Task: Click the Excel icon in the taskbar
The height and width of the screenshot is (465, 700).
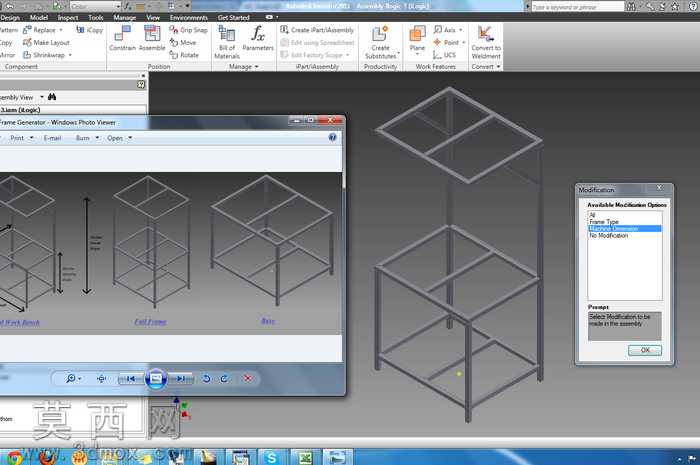Action: pyautogui.click(x=305, y=457)
